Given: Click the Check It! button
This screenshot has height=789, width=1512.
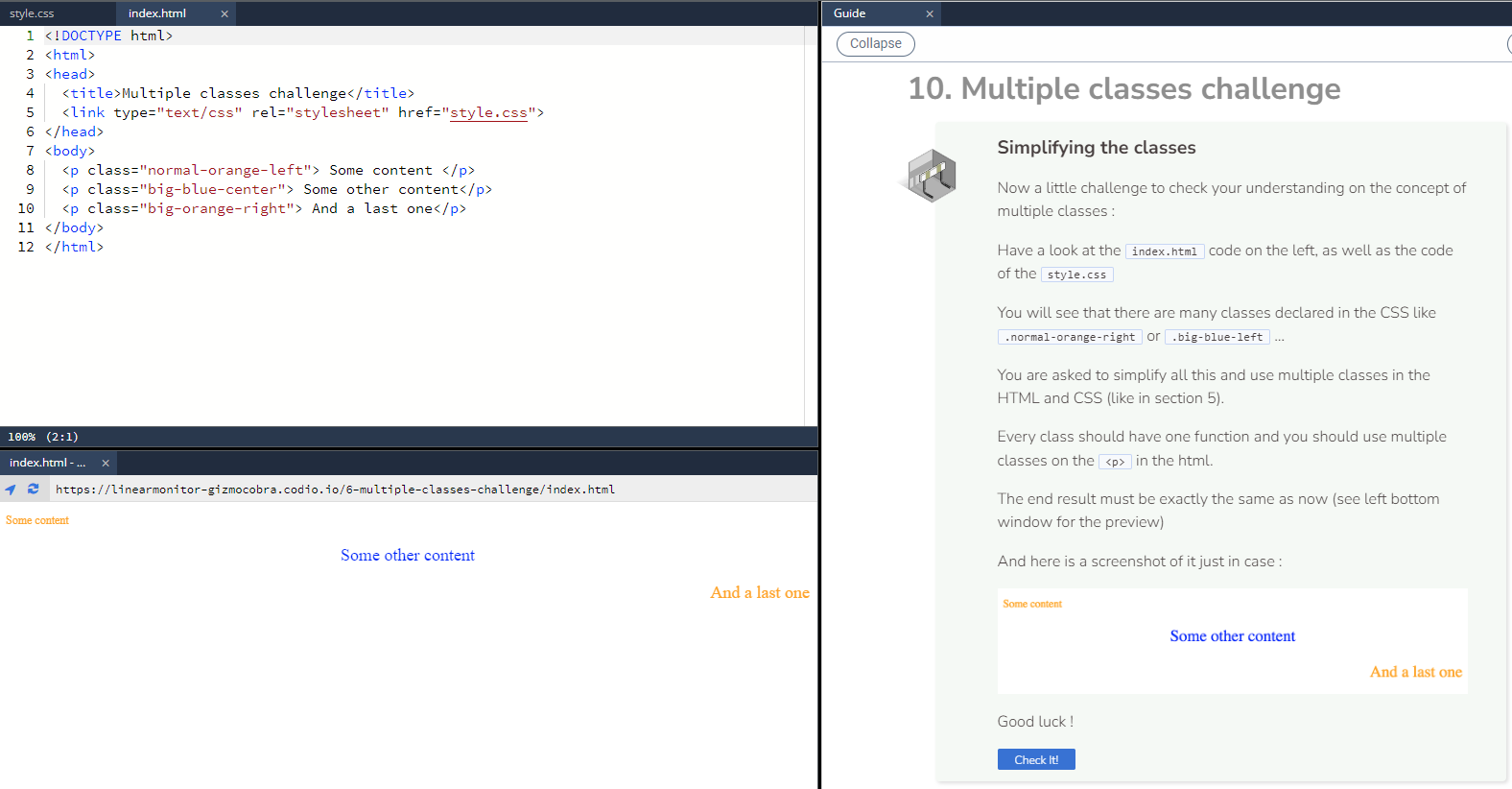Looking at the screenshot, I should [1036, 759].
